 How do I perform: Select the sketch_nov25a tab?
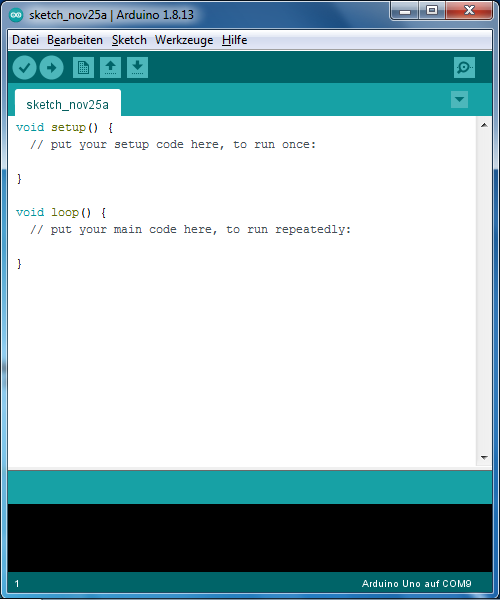[68, 103]
